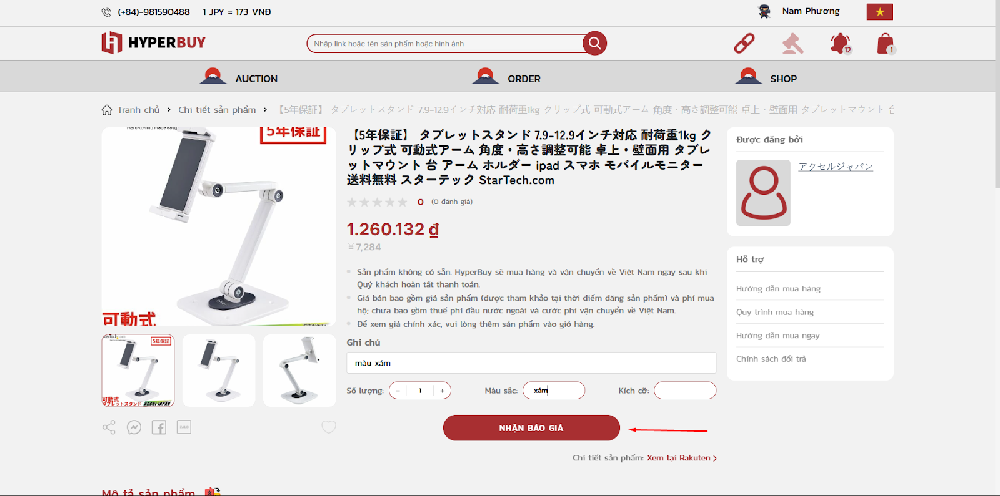Click the Kích cỡ size input field

(x=685, y=390)
